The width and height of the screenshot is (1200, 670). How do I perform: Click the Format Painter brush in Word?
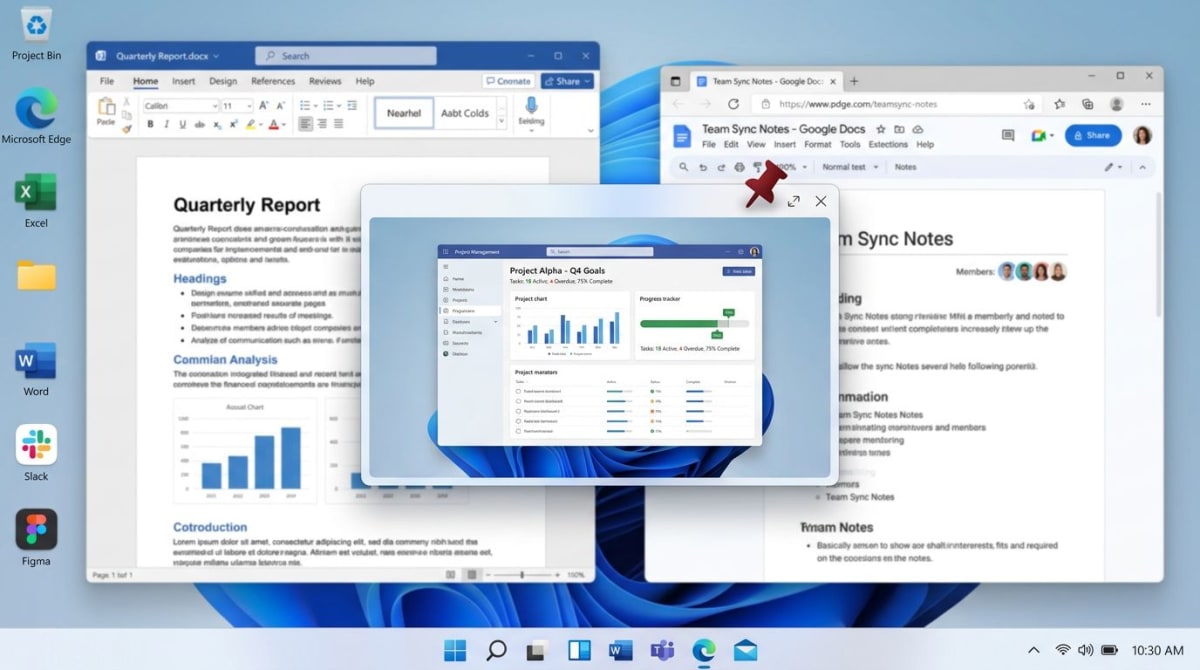pyautogui.click(x=127, y=129)
